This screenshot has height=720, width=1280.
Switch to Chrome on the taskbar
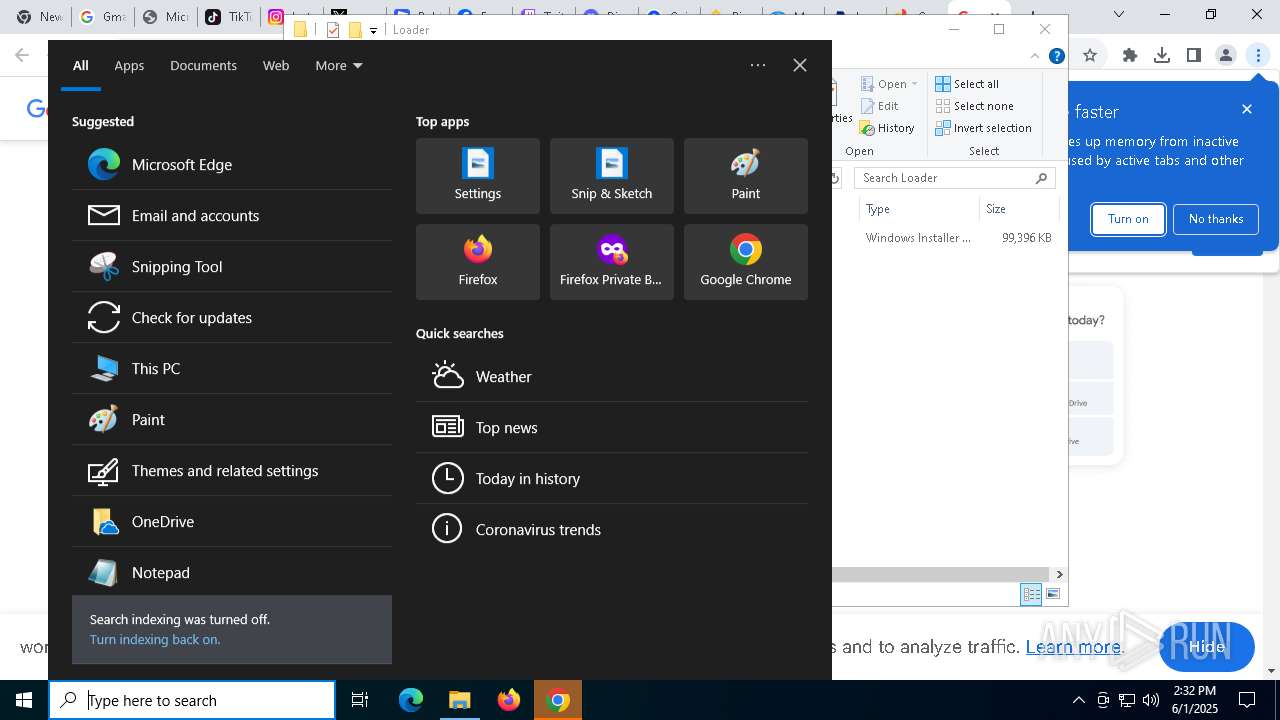(x=558, y=700)
